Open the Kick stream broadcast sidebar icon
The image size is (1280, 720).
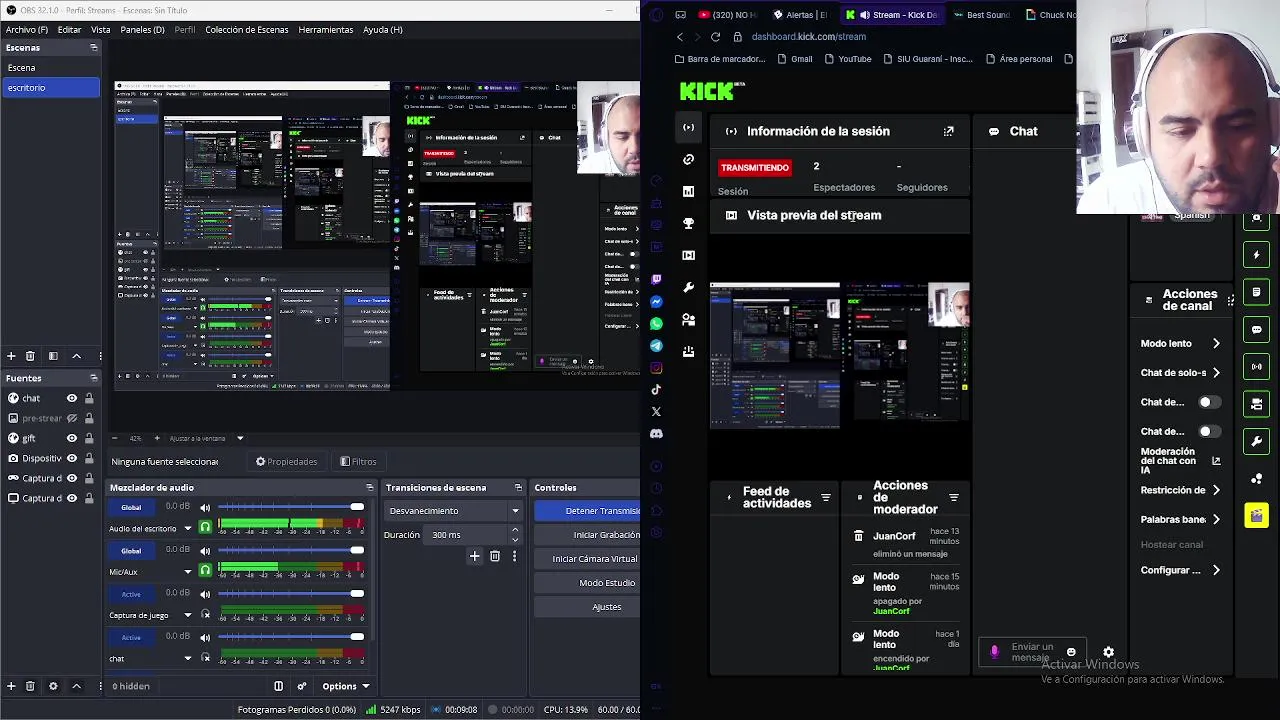688,127
